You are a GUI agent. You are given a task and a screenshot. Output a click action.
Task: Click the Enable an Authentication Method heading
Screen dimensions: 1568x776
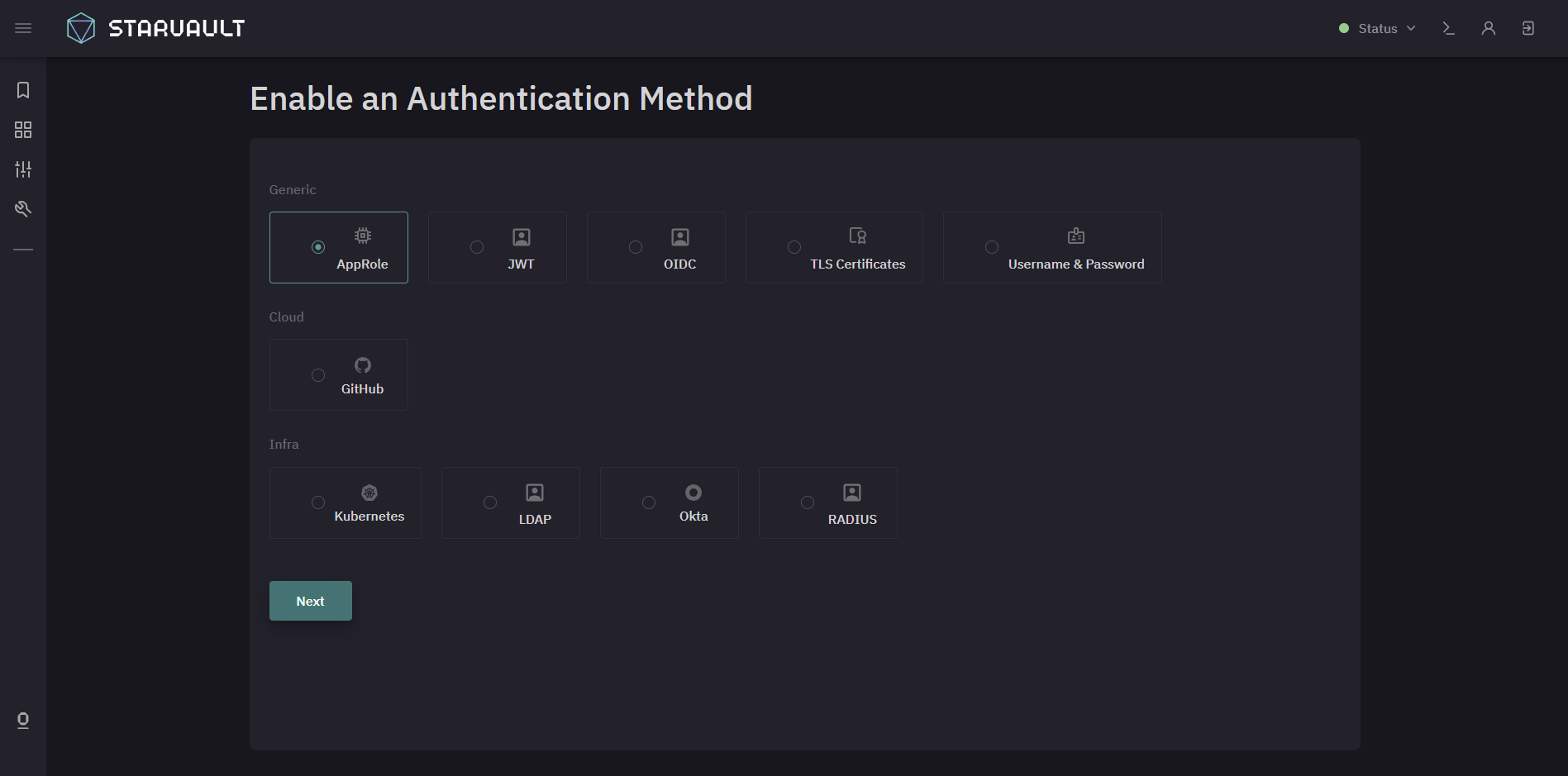pos(502,99)
